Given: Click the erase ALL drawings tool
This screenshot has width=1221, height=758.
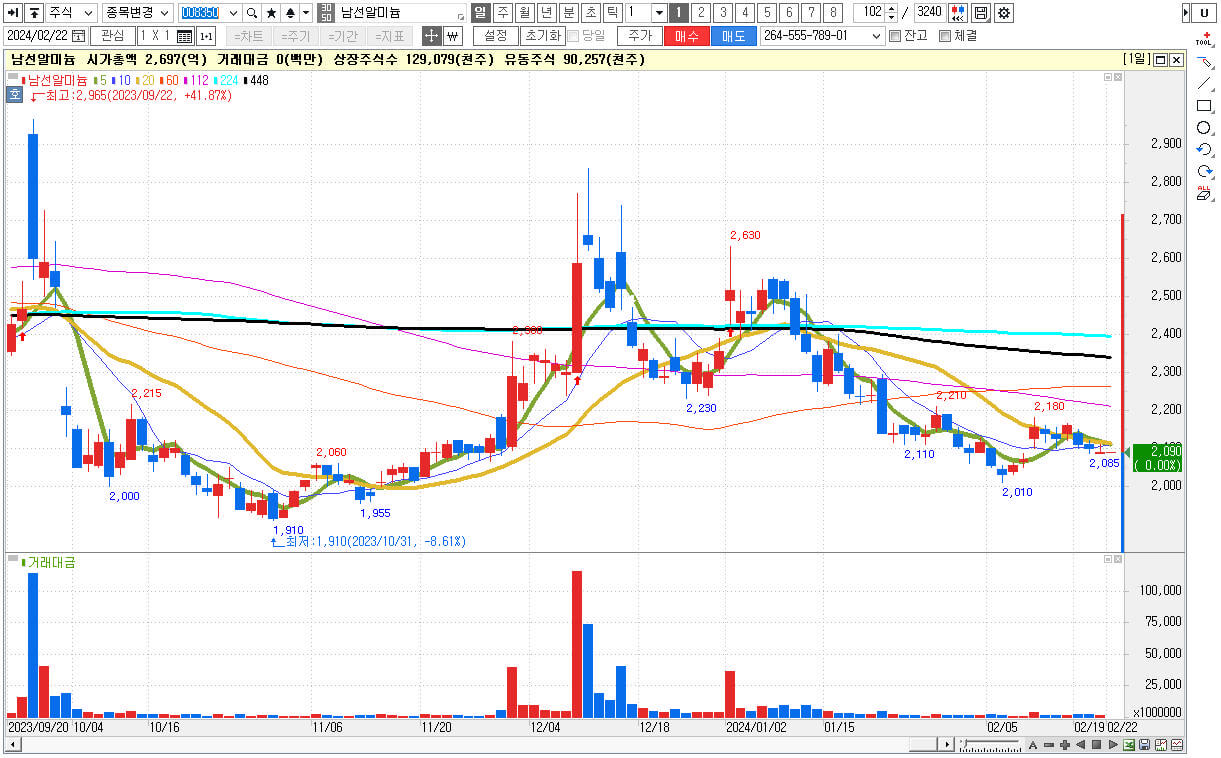Looking at the screenshot, I should 1204,193.
